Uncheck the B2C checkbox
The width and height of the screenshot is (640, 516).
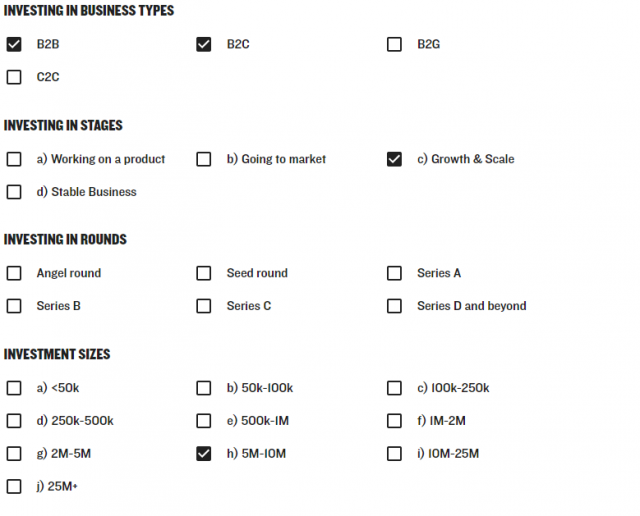[204, 44]
